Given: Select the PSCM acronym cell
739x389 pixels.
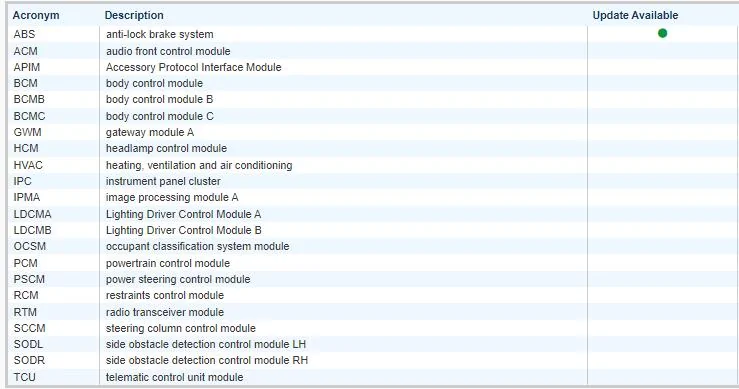Looking at the screenshot, I should click(29, 279).
